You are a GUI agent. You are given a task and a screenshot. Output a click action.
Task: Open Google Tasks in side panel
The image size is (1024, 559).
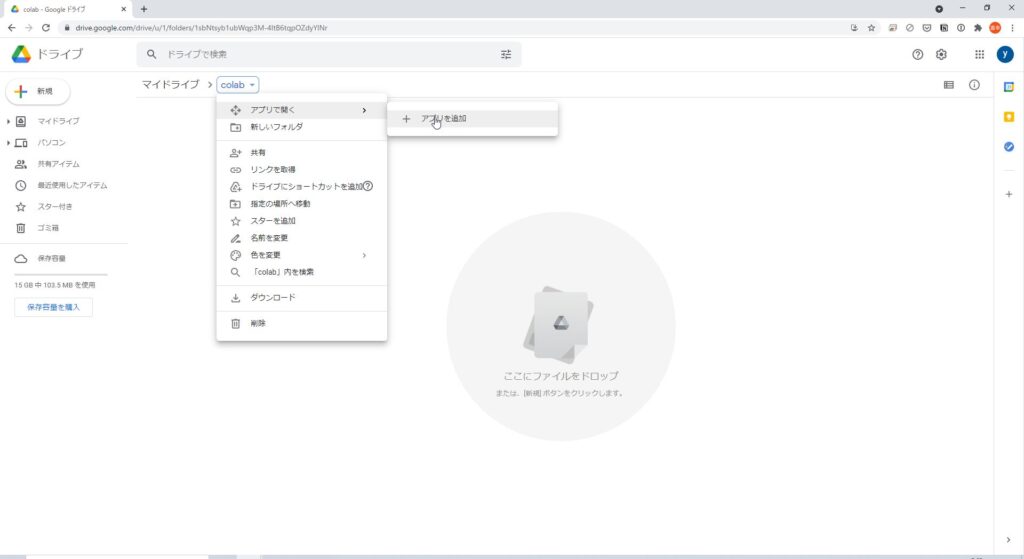point(1009,147)
